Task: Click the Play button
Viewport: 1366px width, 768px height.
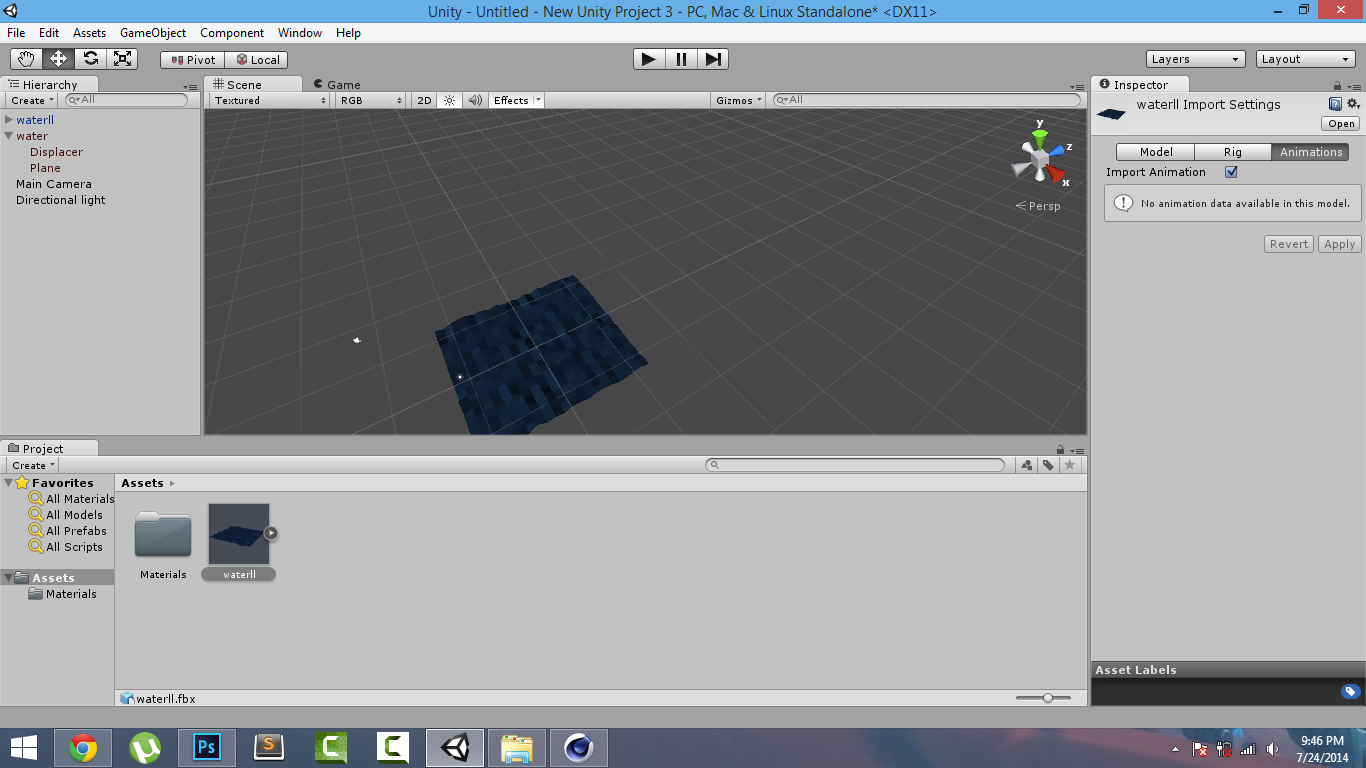Action: point(649,59)
